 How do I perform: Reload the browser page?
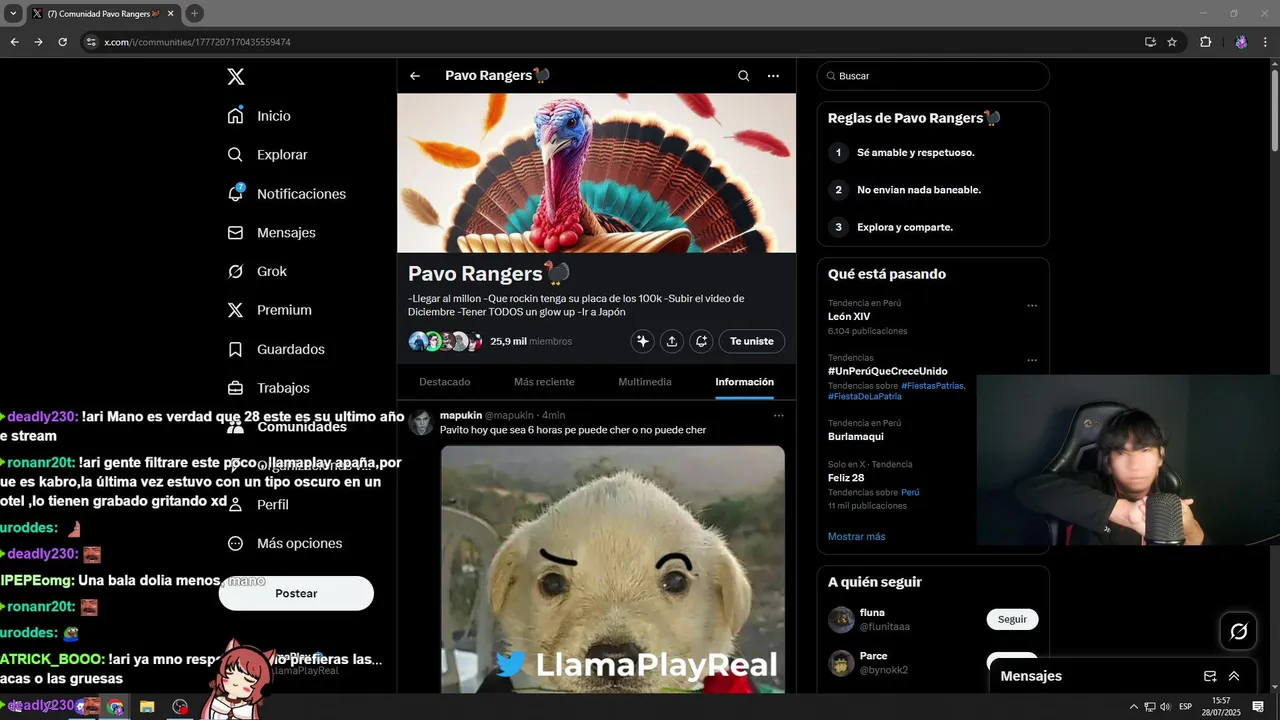tap(62, 42)
